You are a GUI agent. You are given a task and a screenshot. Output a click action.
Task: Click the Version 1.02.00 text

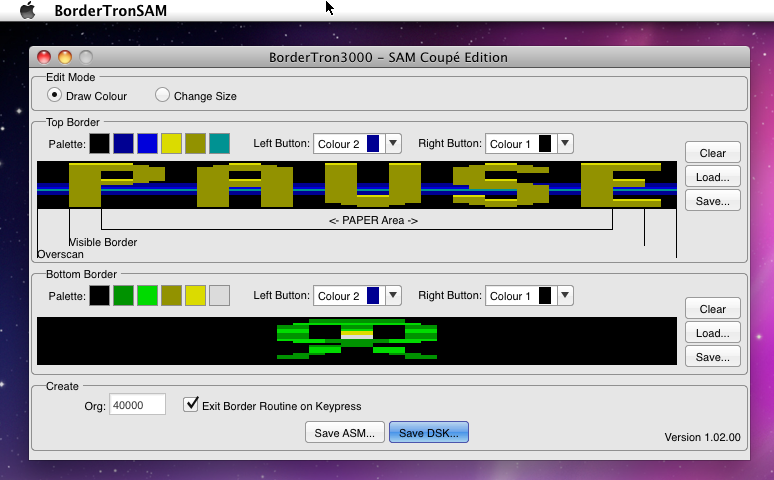click(702, 437)
